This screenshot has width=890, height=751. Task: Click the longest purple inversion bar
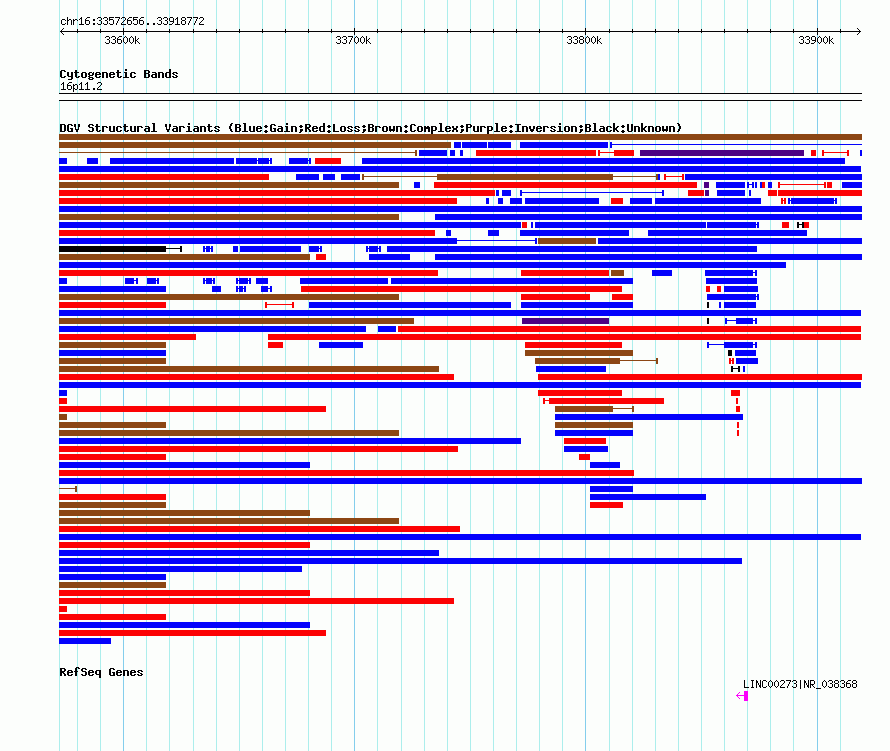[x=721, y=153]
